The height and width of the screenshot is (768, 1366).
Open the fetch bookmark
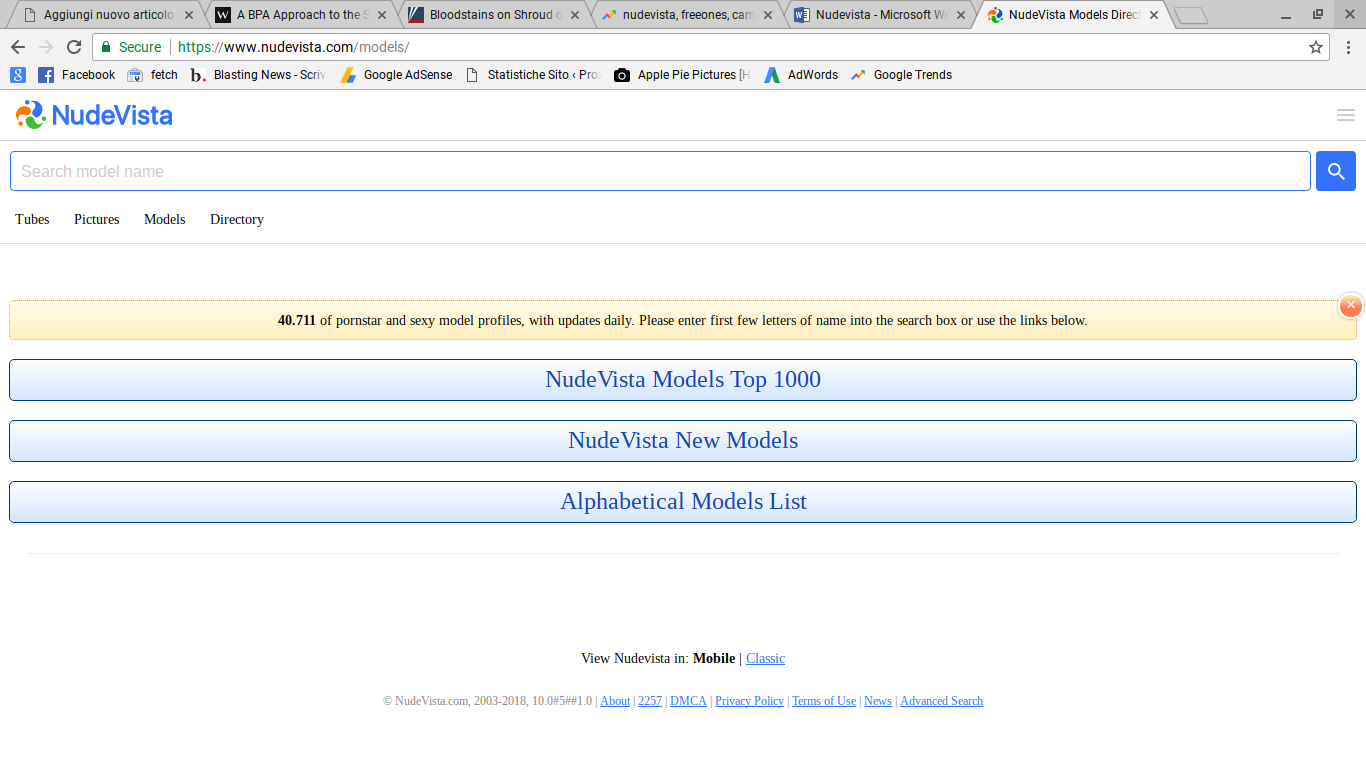[x=152, y=75]
